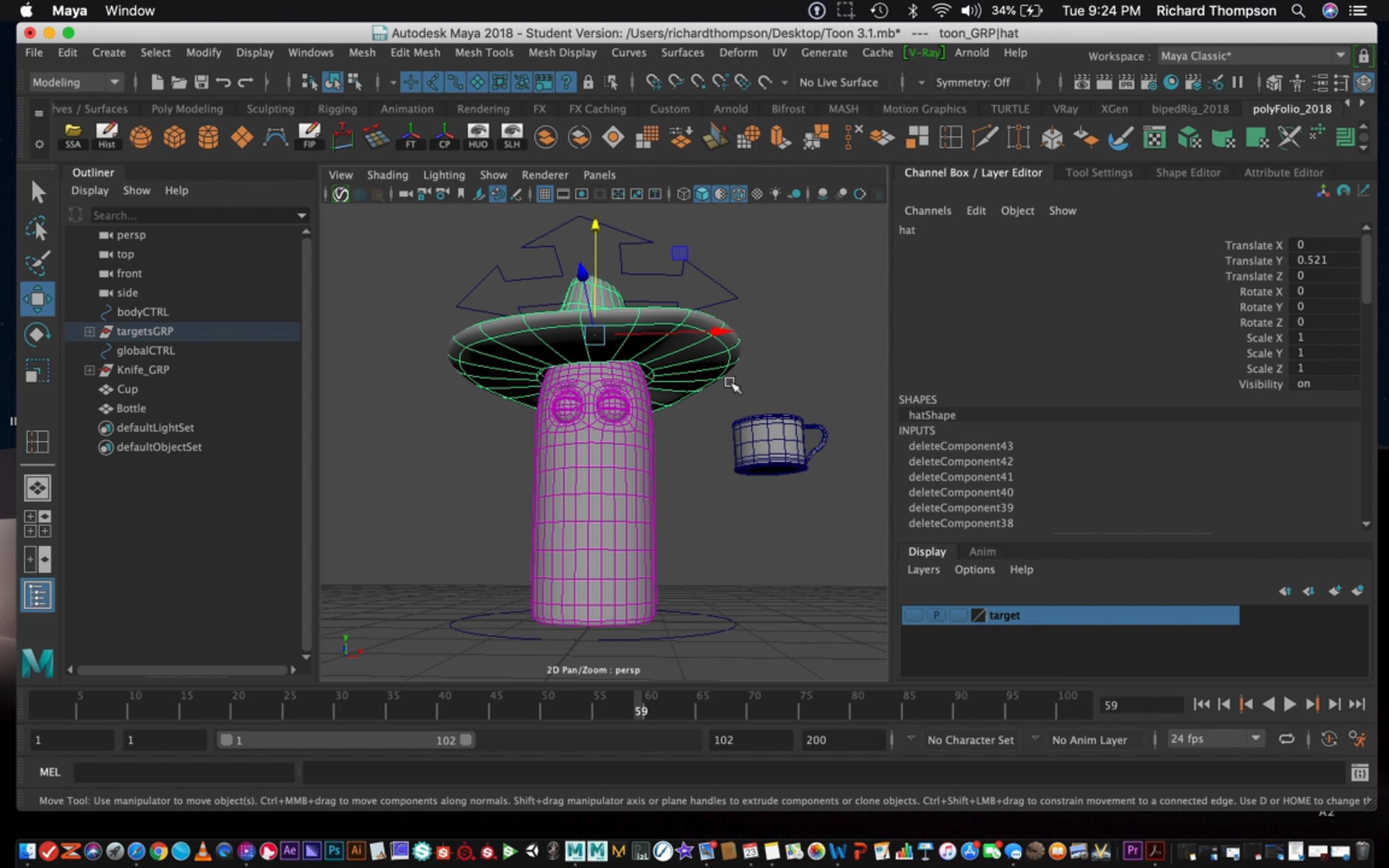Open the Mesh Tools menu
This screenshot has height=868, width=1389.
484,53
